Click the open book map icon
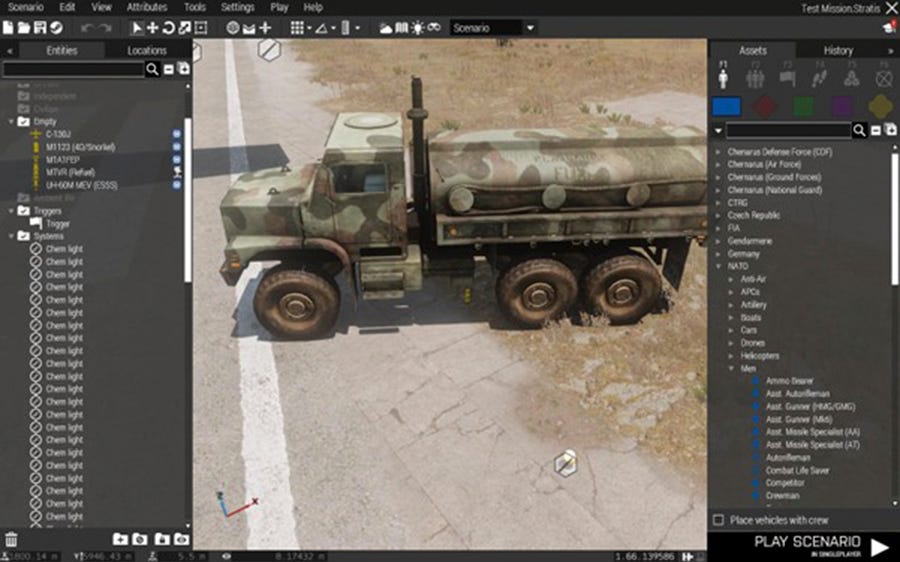 [x=402, y=28]
